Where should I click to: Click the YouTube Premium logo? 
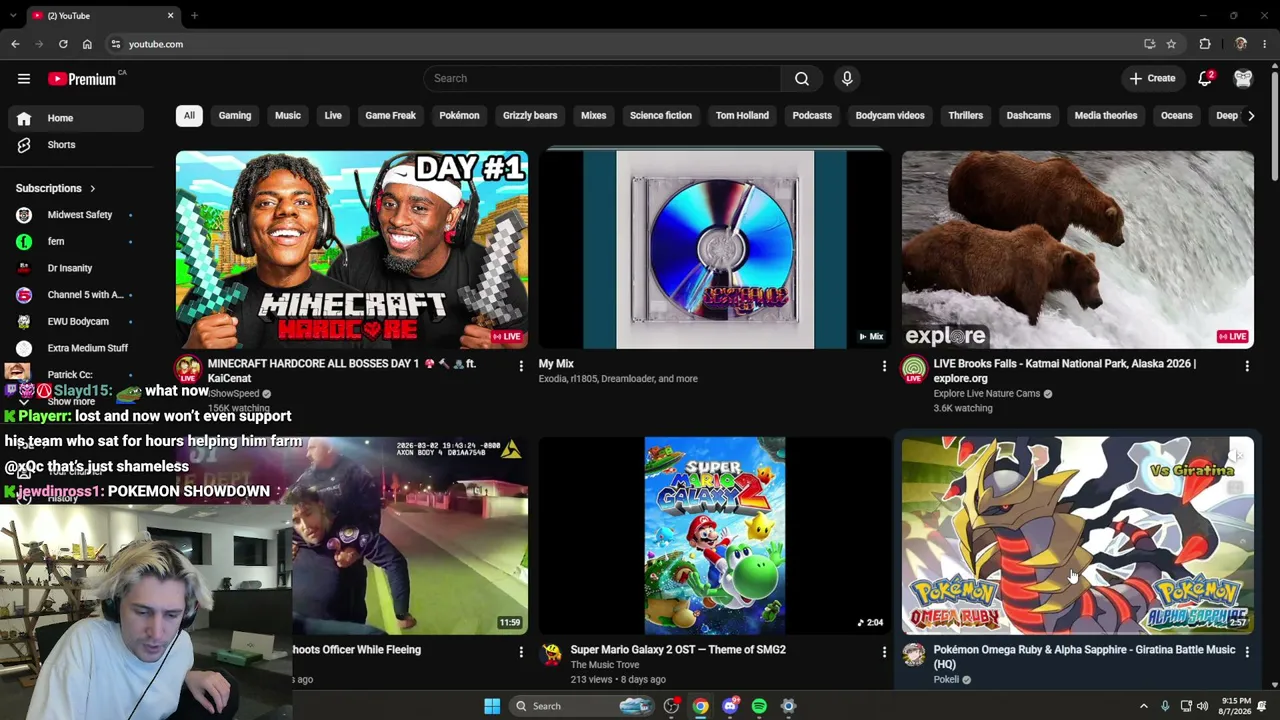coord(82,79)
